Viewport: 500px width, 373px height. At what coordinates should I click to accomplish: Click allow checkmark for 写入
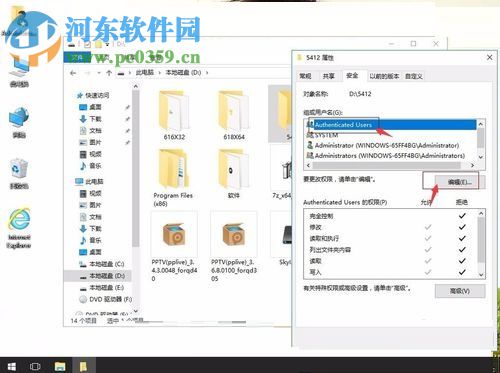[x=428, y=272]
